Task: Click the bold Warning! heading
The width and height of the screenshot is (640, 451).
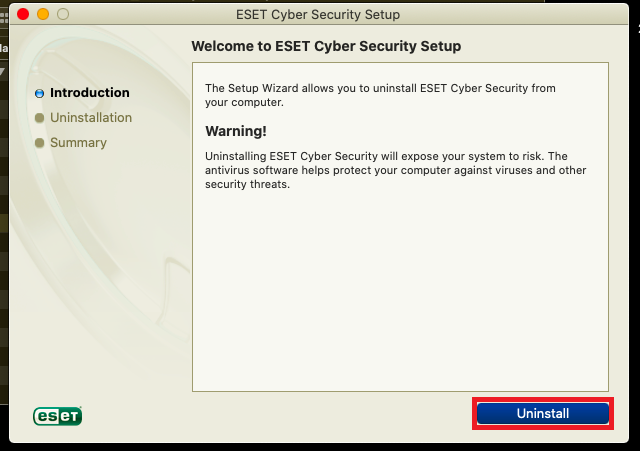Action: click(236, 131)
